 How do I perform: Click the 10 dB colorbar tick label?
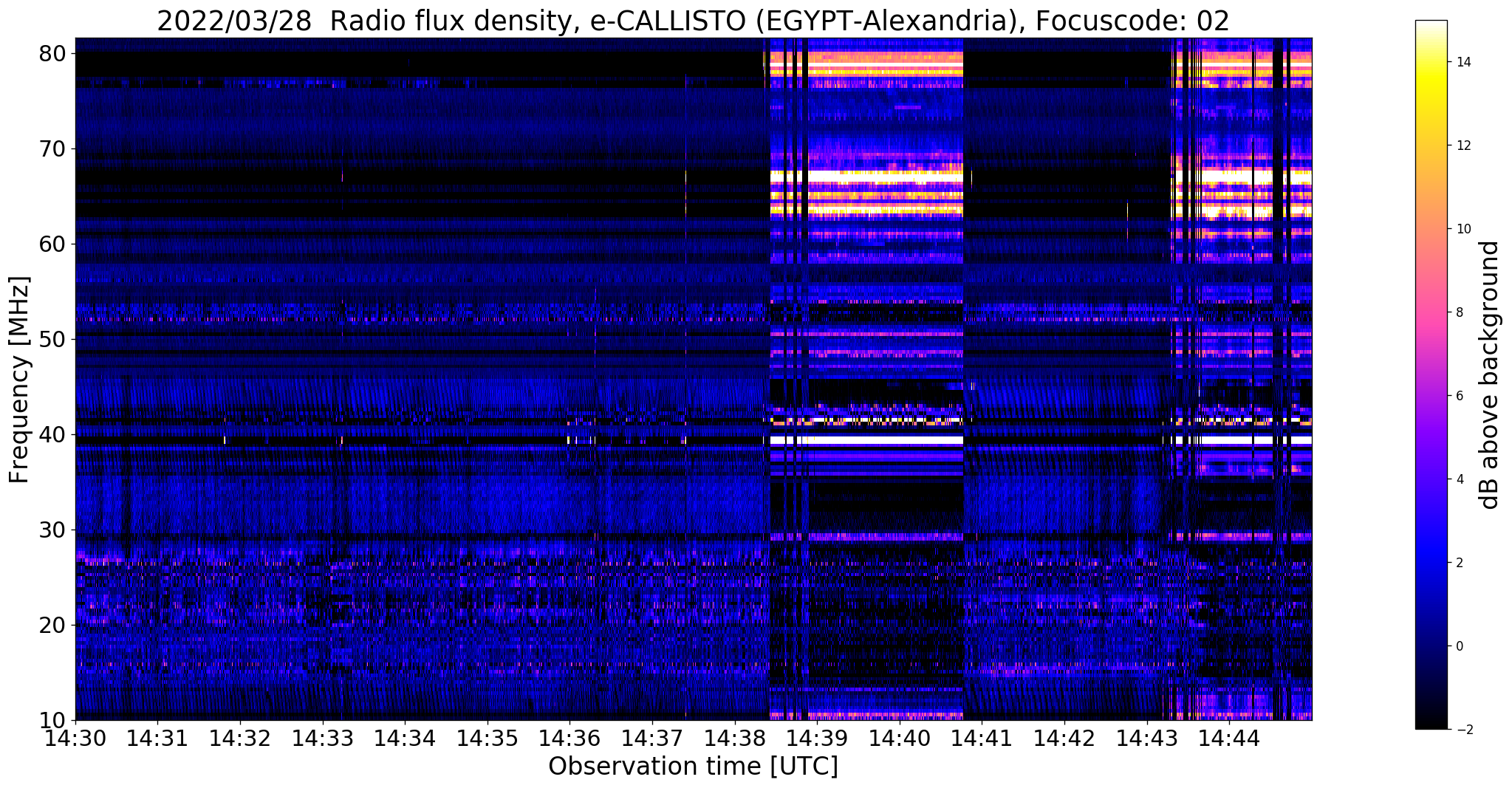(1463, 229)
